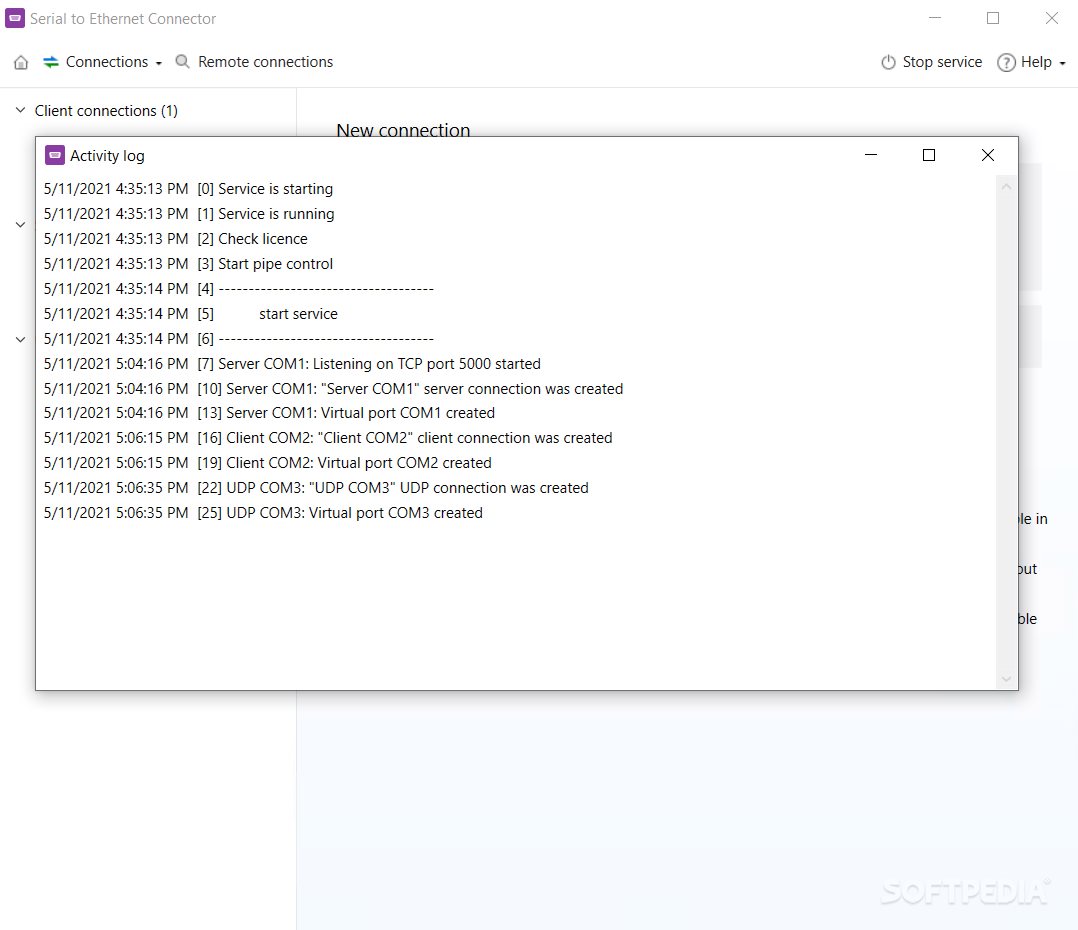The image size is (1078, 930).
Task: Open the Connections dropdown menu
Action: pyautogui.click(x=102, y=62)
